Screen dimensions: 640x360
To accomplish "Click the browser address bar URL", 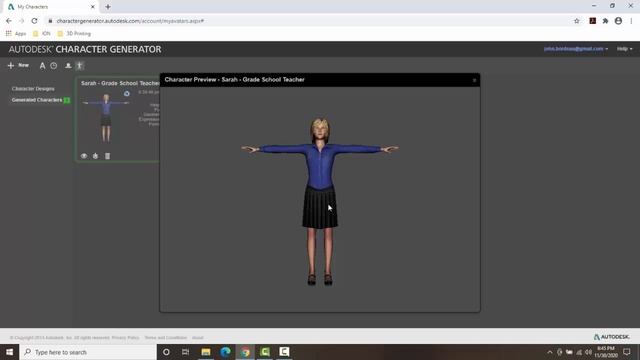I will pos(130,21).
